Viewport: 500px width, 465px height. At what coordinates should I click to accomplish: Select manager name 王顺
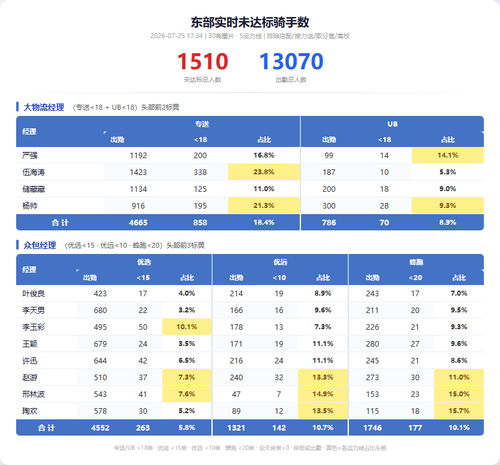click(x=30, y=344)
